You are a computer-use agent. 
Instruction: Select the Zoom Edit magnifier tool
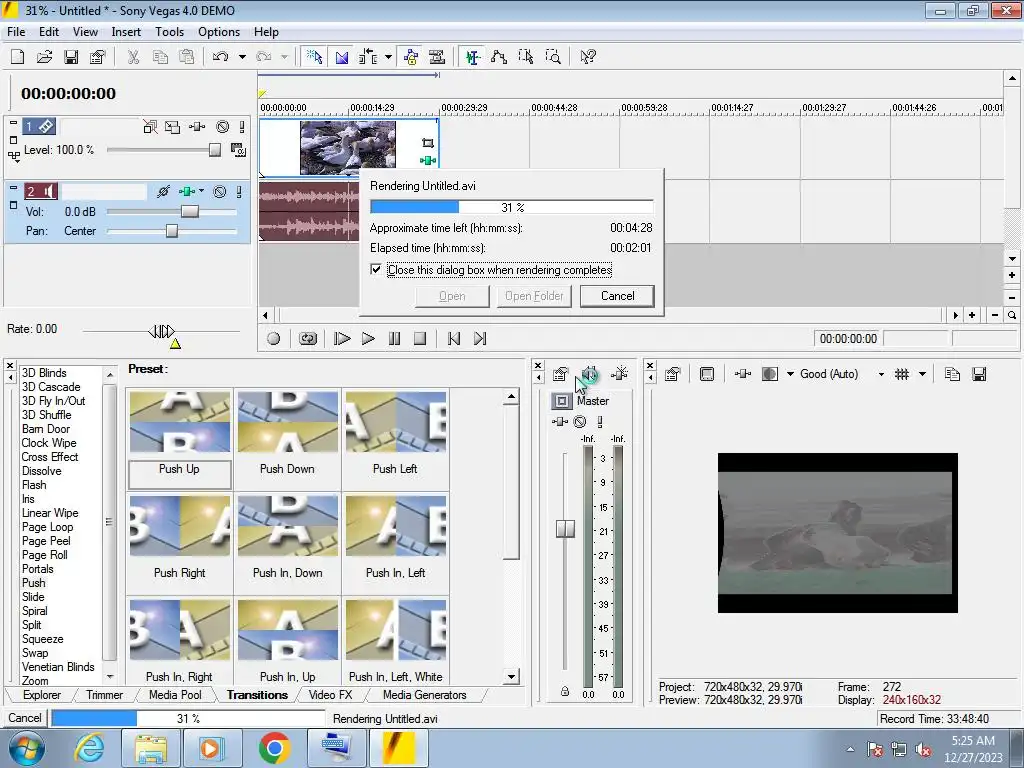[x=553, y=57]
